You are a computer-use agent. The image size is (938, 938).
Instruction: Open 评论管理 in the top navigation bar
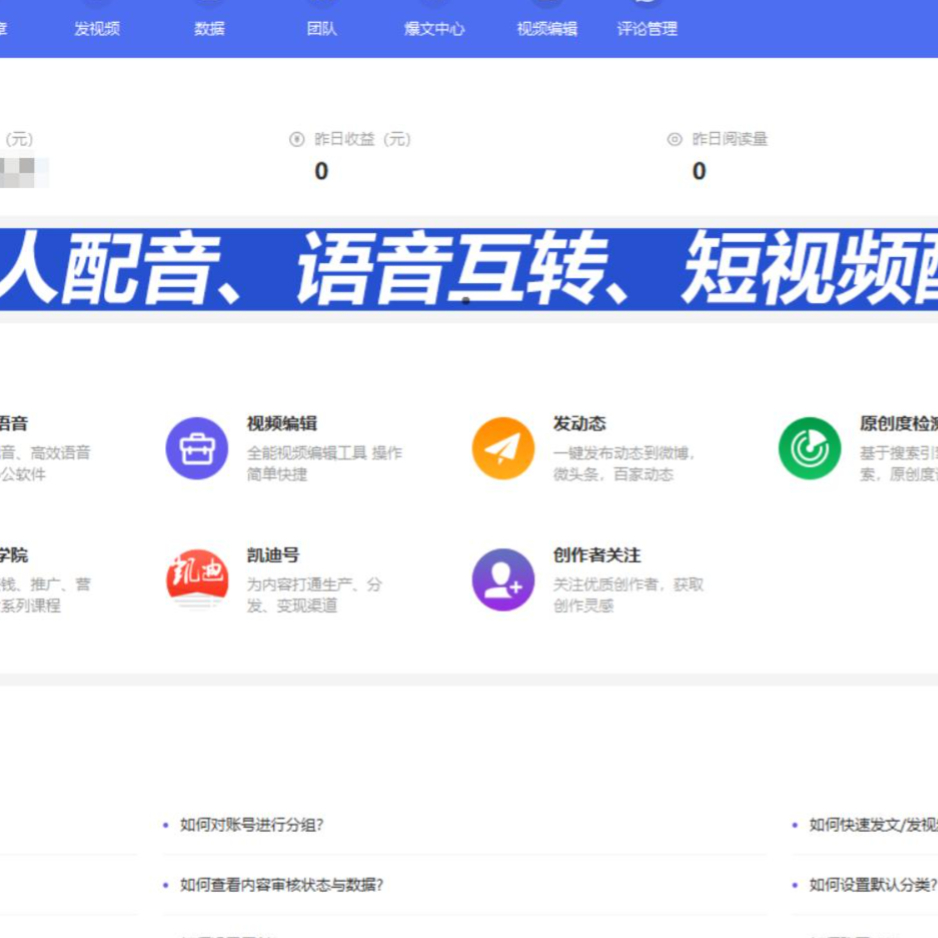[647, 28]
